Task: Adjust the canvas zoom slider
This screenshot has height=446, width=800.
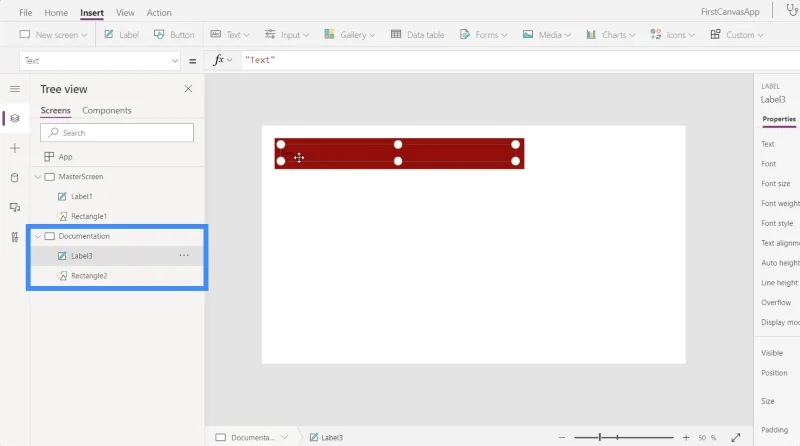Action: (x=623, y=437)
